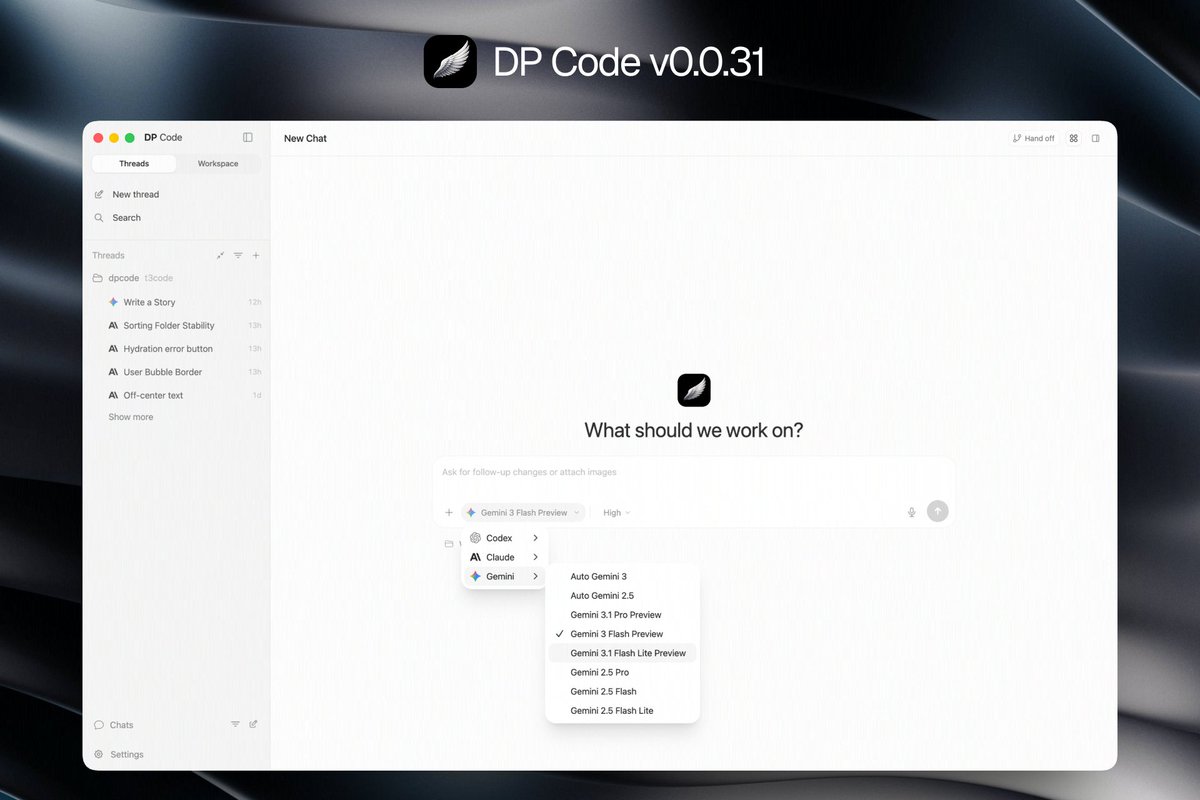
Task: Click the 1d timestamp on Off-center text
Action: 256,395
